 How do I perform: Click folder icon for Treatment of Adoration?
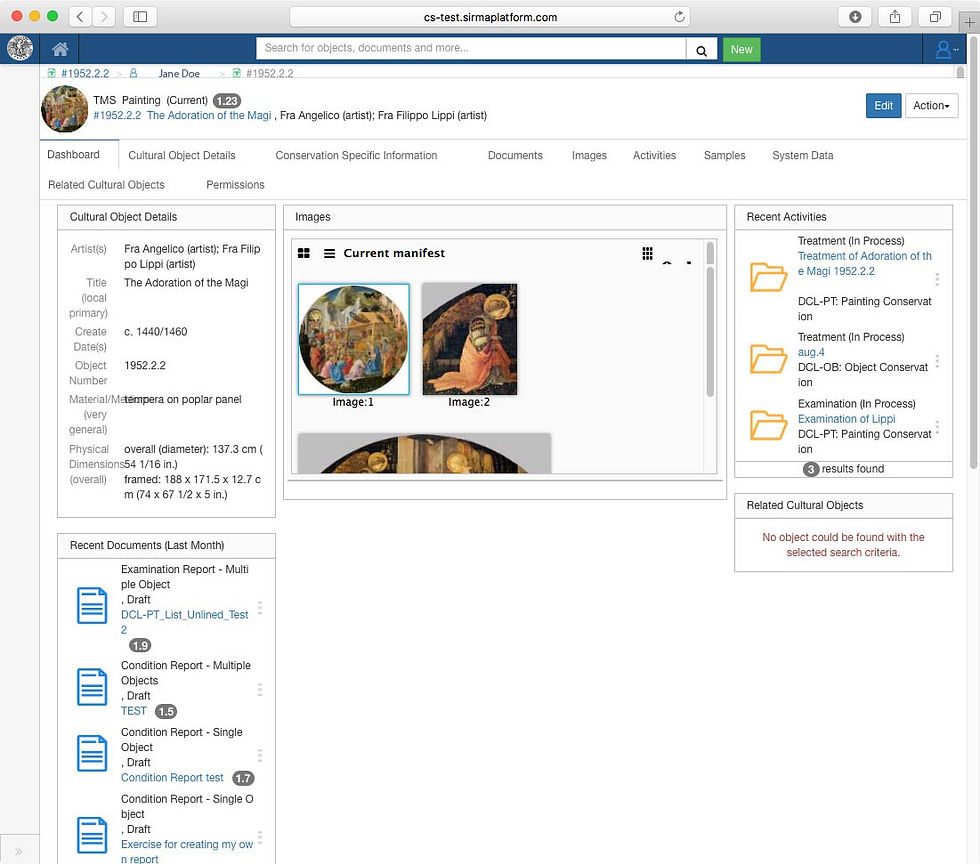click(x=768, y=276)
